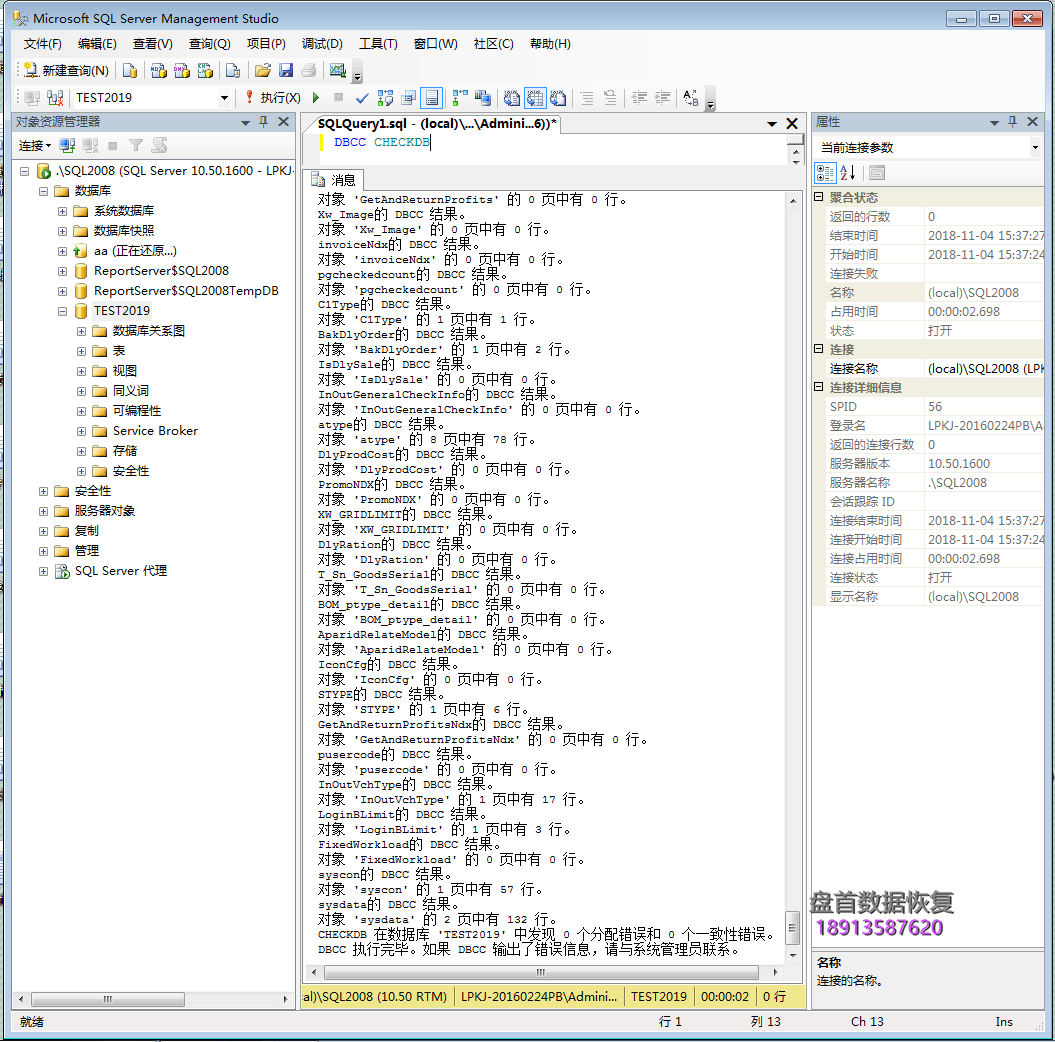This screenshot has width=1055, height=1042.
Task: Open the 帮助(H) menu
Action: pyautogui.click(x=550, y=44)
